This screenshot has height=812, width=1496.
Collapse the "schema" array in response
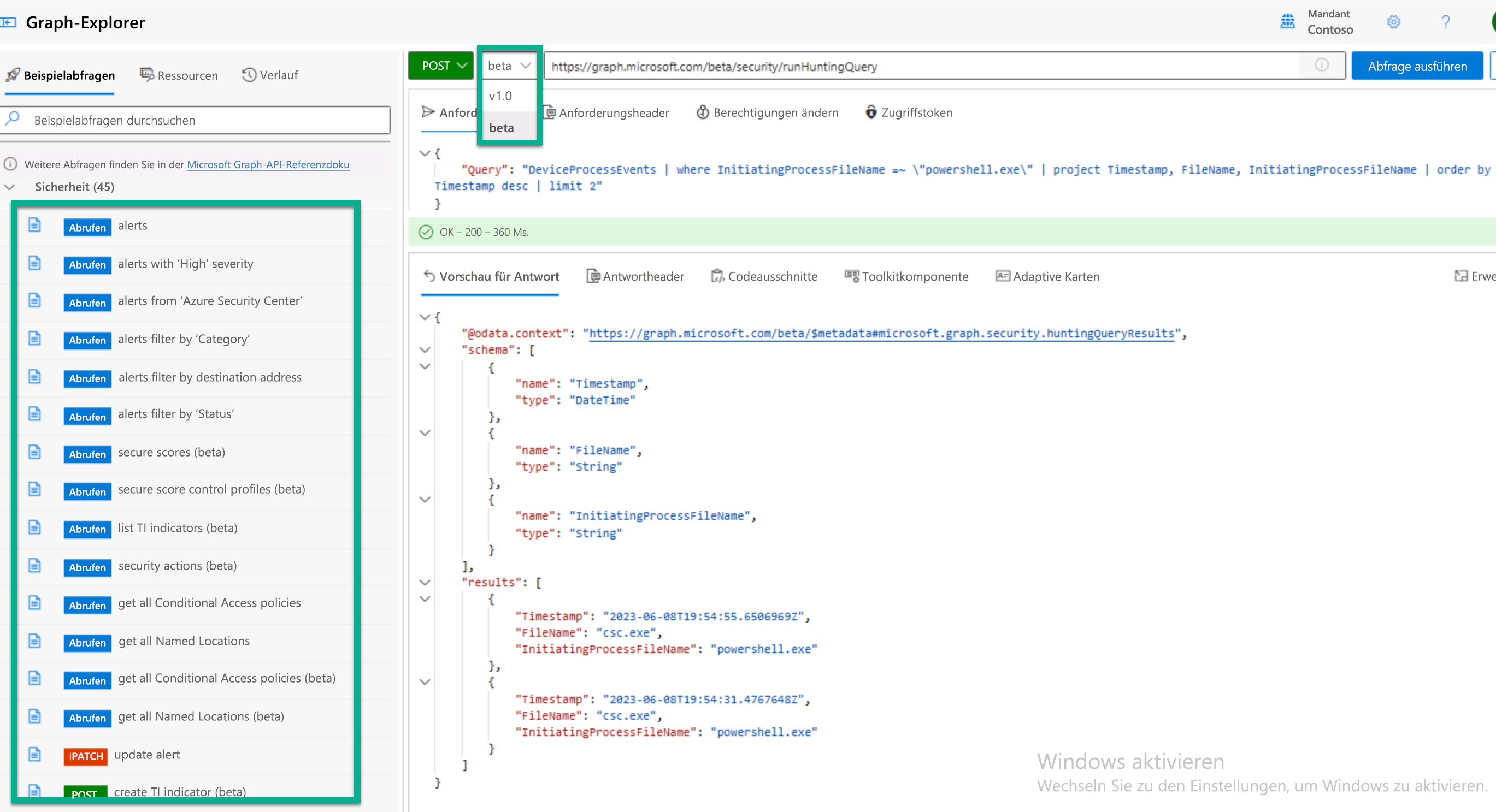425,350
